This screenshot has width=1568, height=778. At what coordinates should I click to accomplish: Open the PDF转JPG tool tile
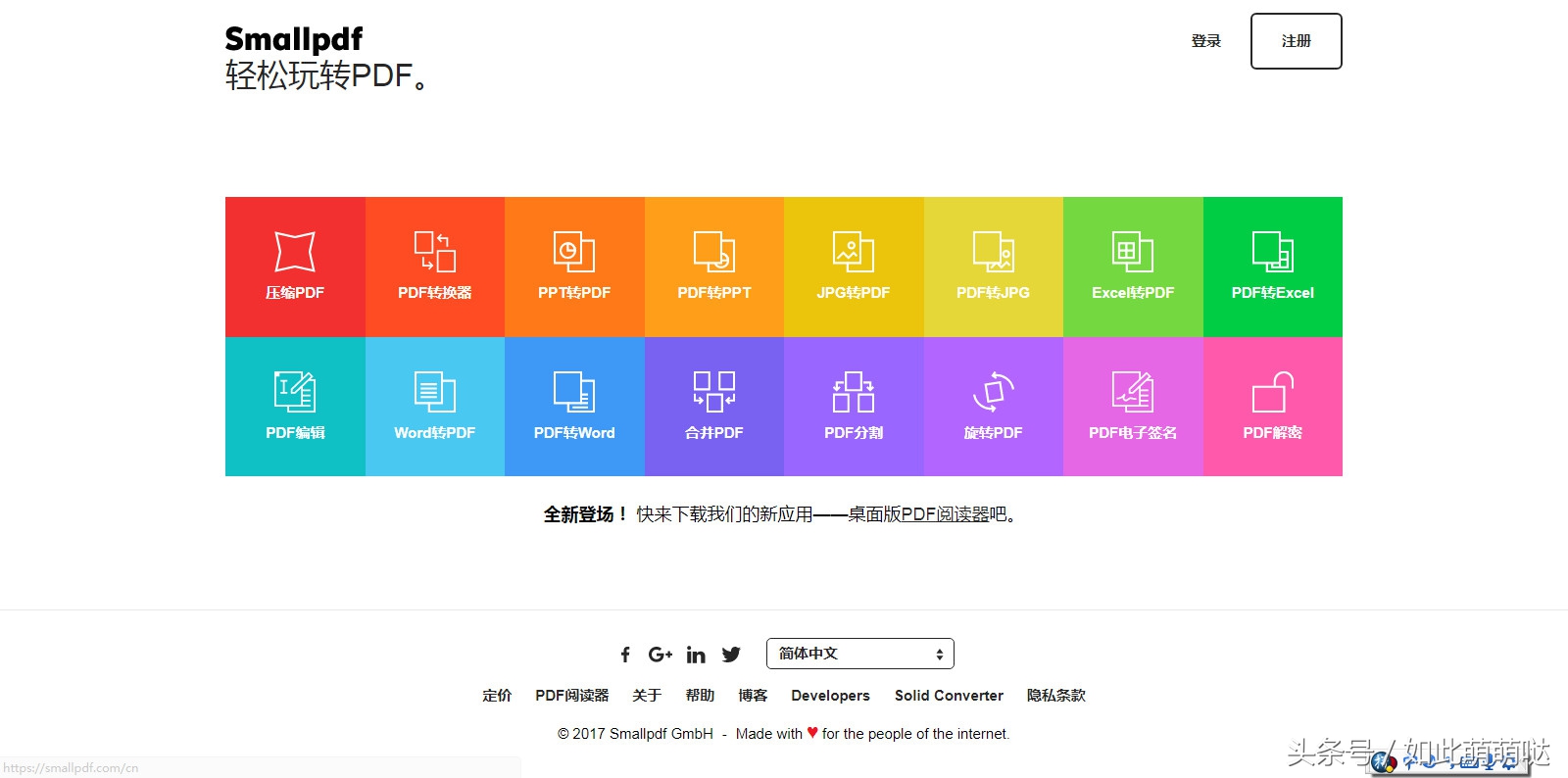[994, 267]
